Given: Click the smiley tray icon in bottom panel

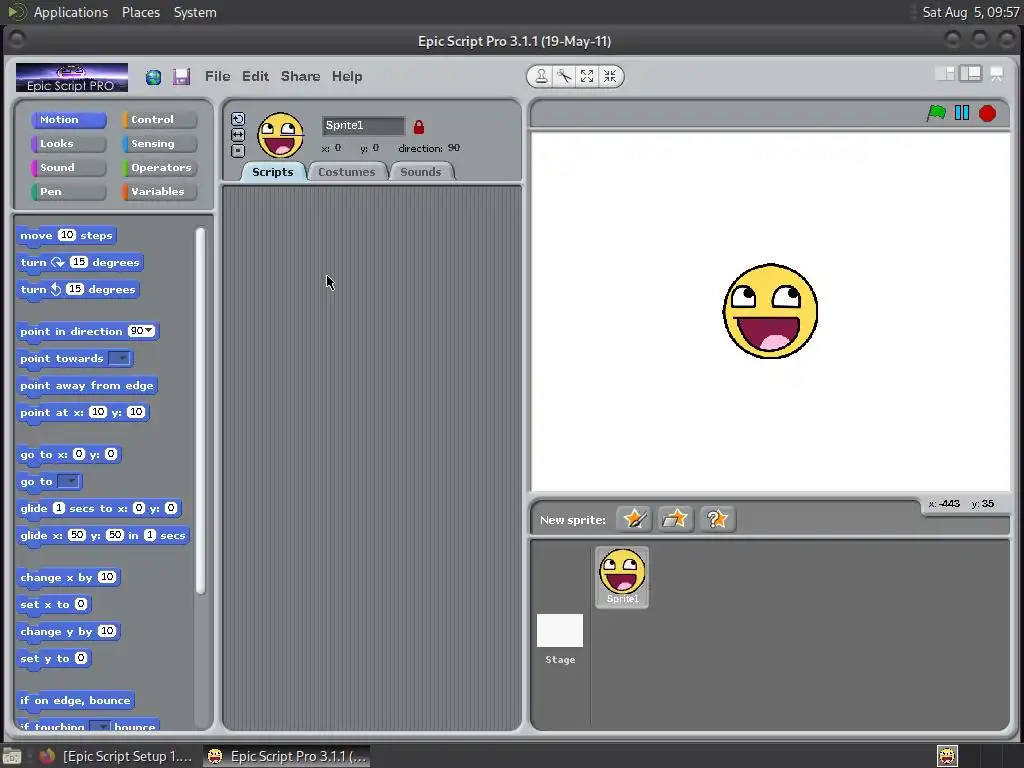Looking at the screenshot, I should (x=947, y=756).
